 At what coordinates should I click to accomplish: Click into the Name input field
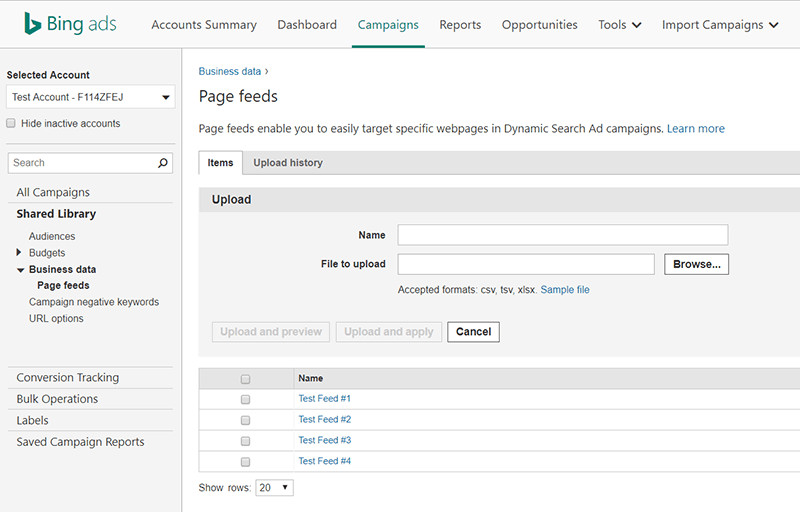(562, 235)
